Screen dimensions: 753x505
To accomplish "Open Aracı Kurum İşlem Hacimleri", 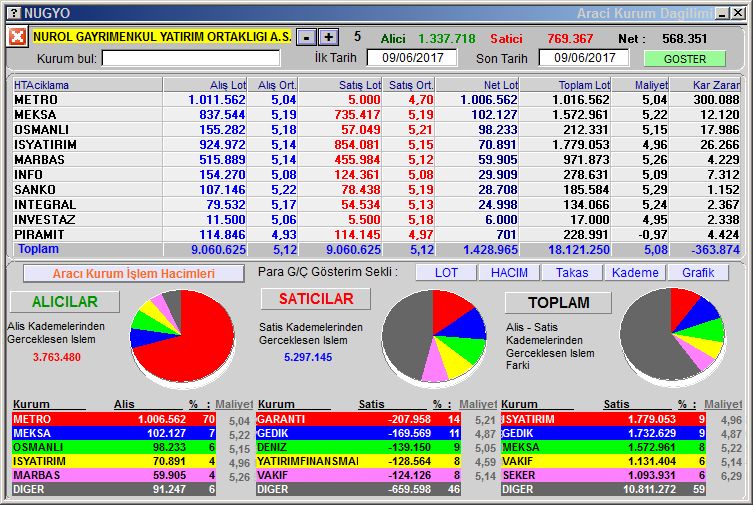I will tap(134, 274).
